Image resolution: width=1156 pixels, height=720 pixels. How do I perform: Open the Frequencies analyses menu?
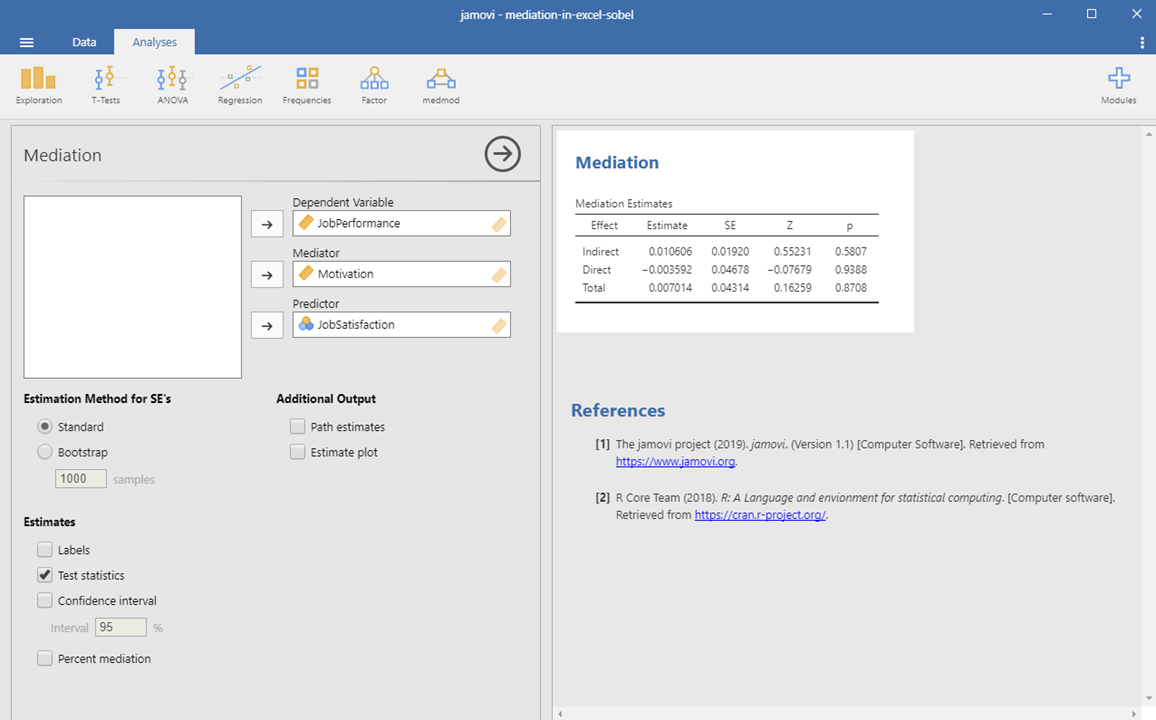307,84
